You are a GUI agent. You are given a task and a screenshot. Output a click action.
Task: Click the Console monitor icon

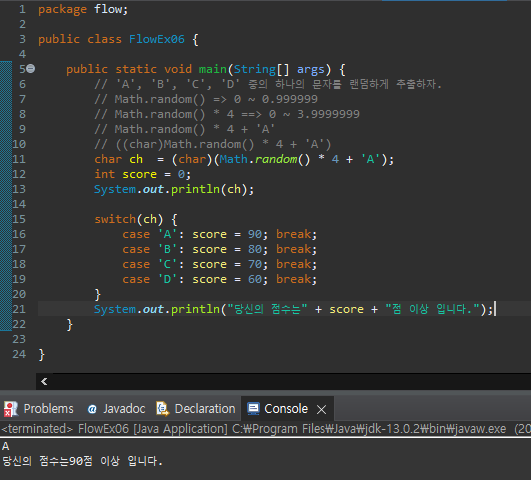coord(253,409)
